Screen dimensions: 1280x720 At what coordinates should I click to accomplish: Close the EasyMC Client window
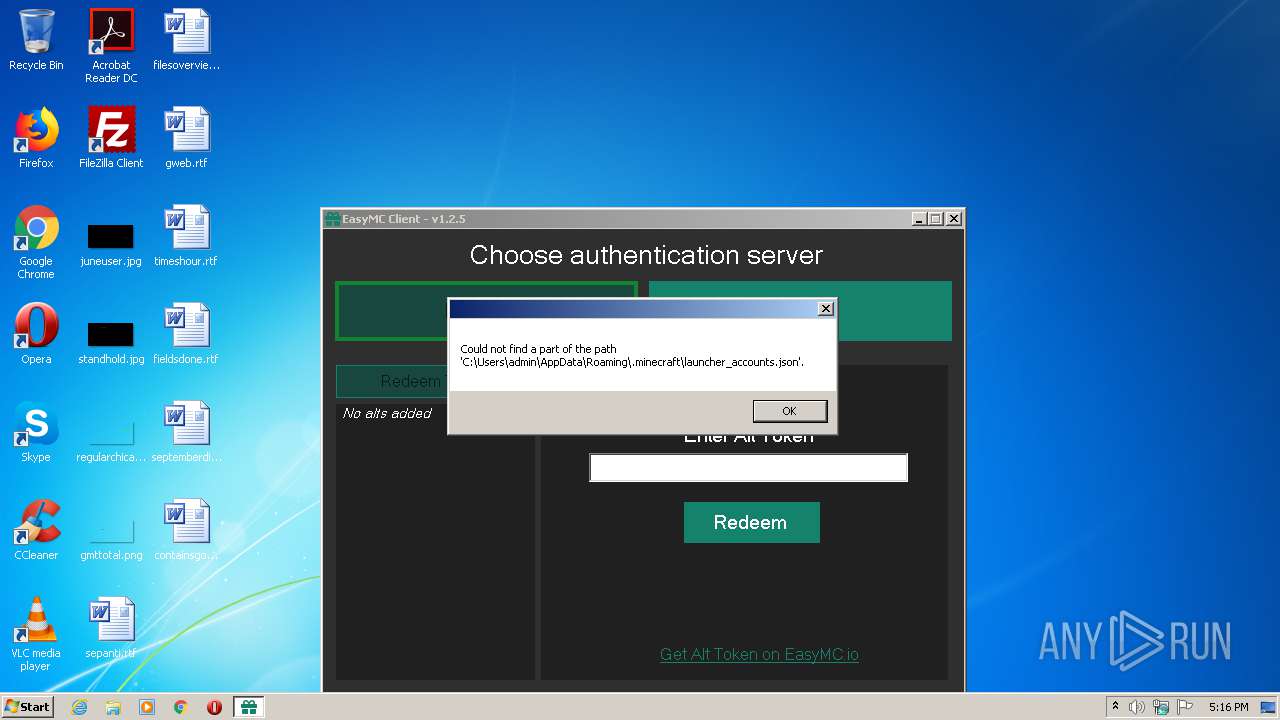click(x=954, y=219)
